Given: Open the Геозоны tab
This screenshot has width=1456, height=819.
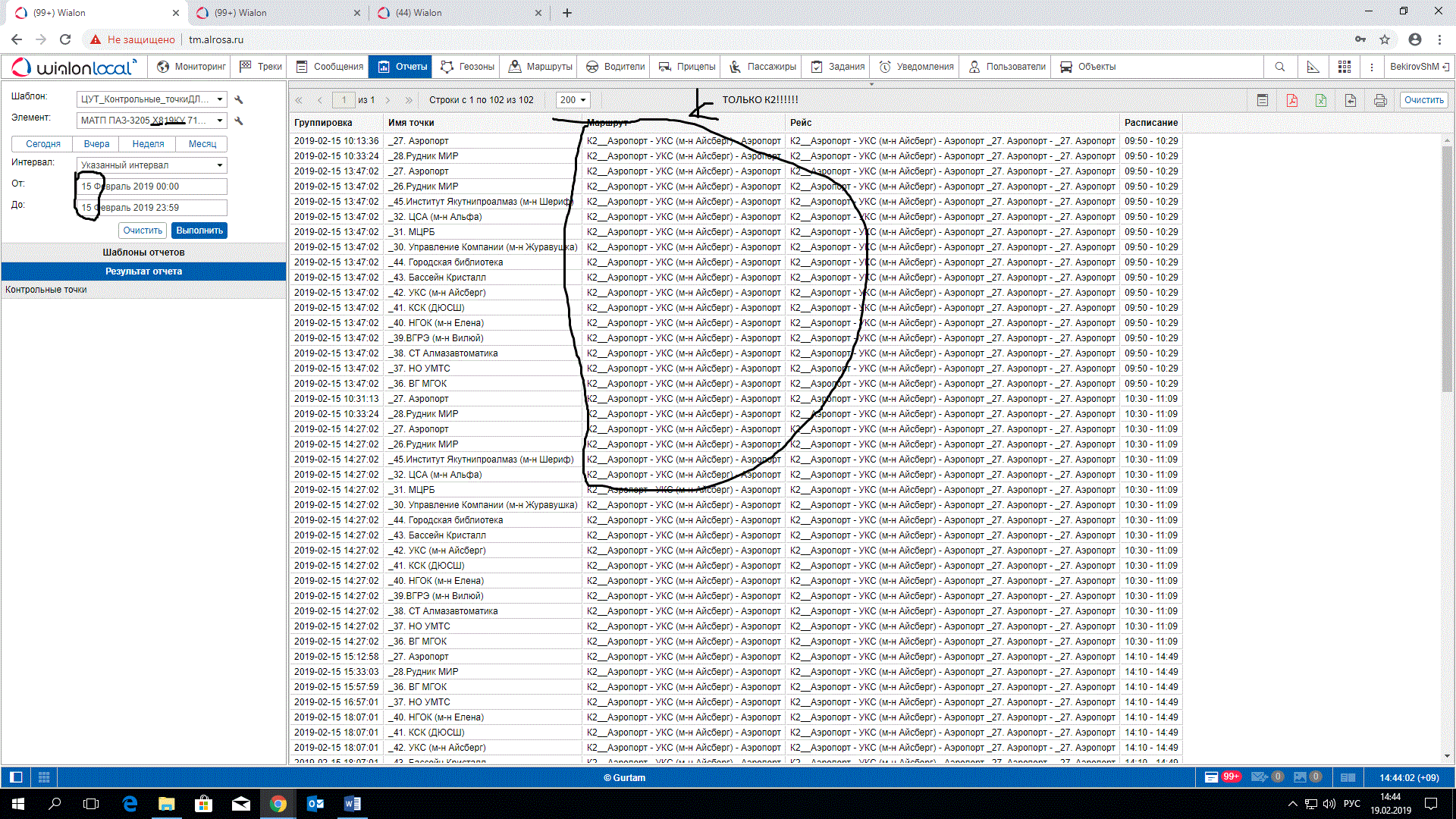Looking at the screenshot, I should click(x=468, y=67).
